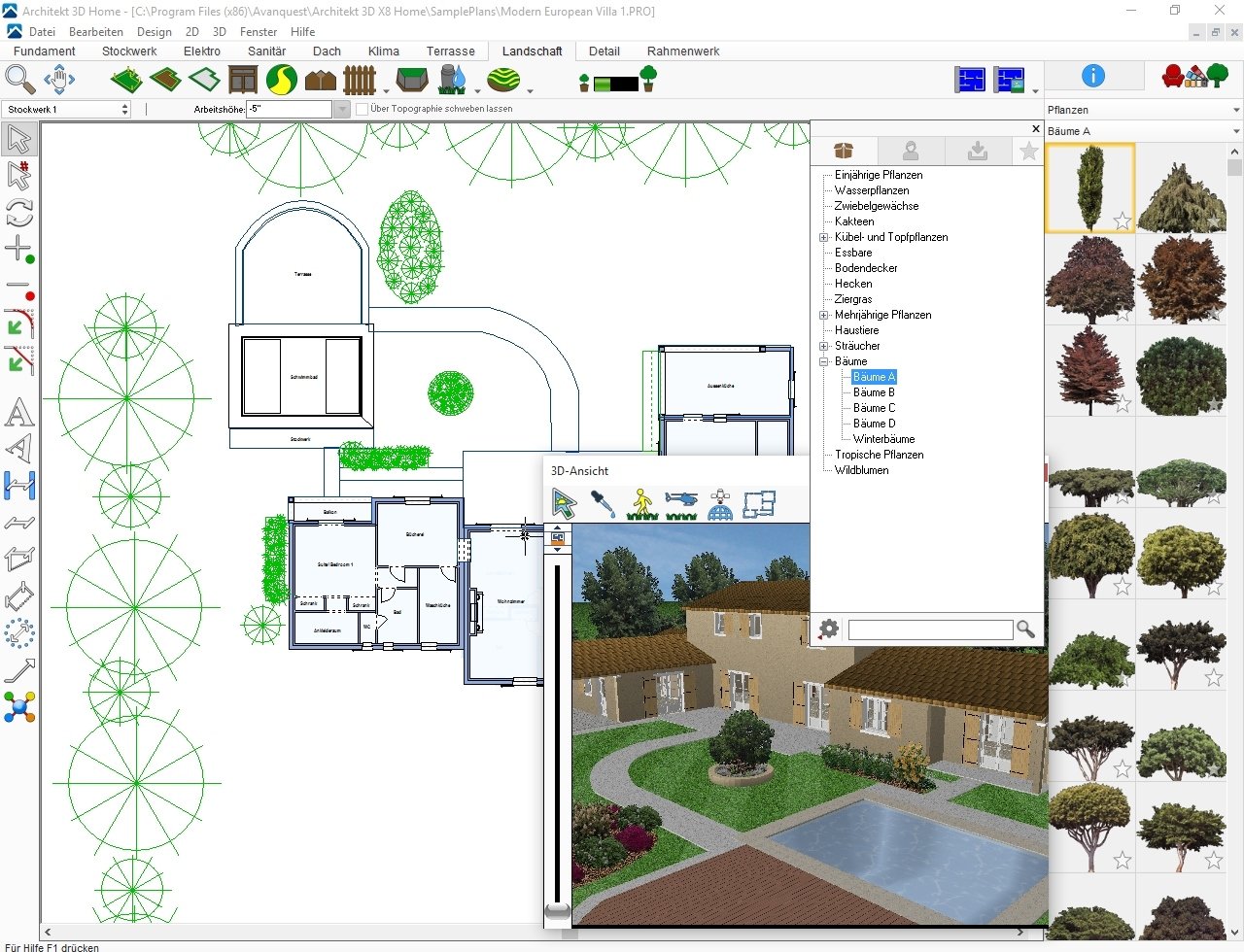Viewport: 1244px width, 952px height.
Task: Open the Bearbeiten menu
Action: pos(96,32)
